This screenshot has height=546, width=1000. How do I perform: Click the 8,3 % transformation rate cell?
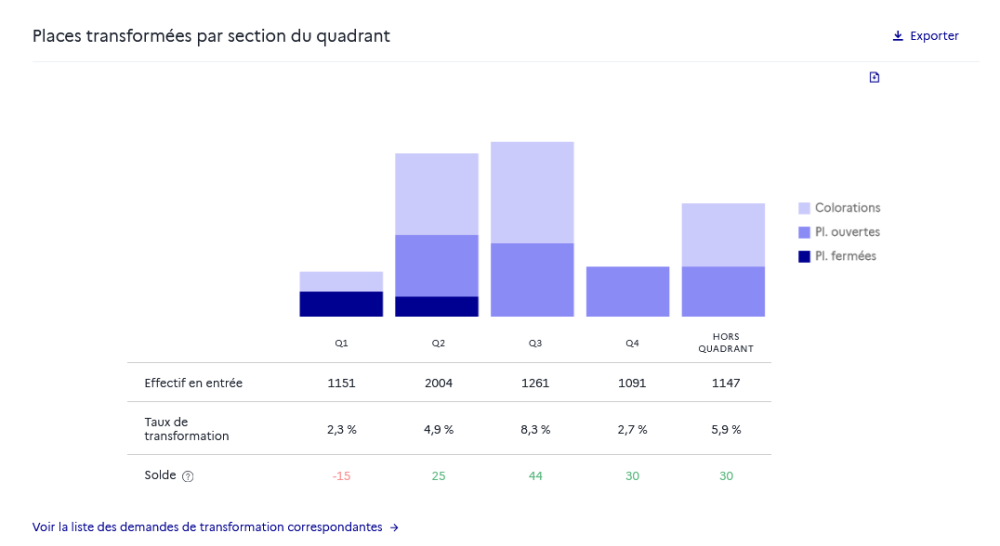pyautogui.click(x=535, y=429)
